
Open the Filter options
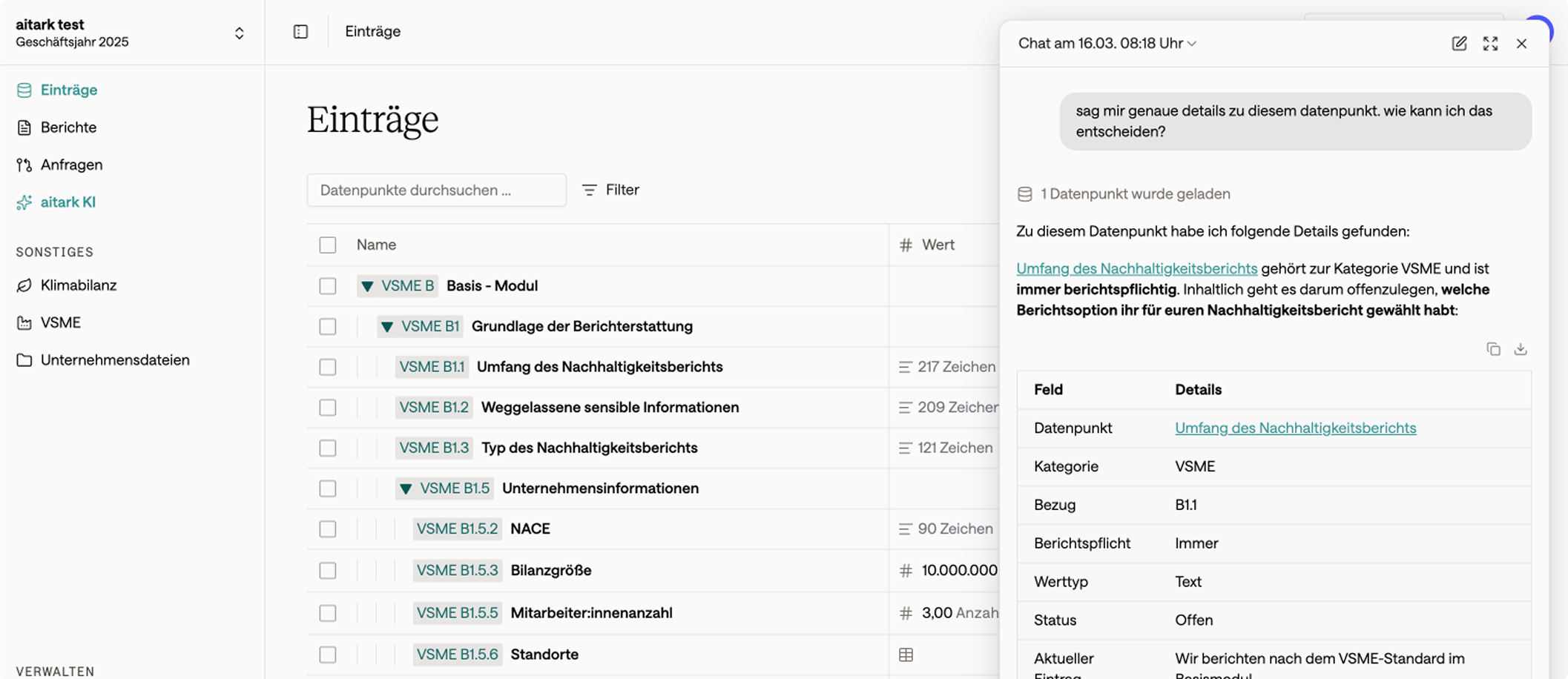click(610, 190)
